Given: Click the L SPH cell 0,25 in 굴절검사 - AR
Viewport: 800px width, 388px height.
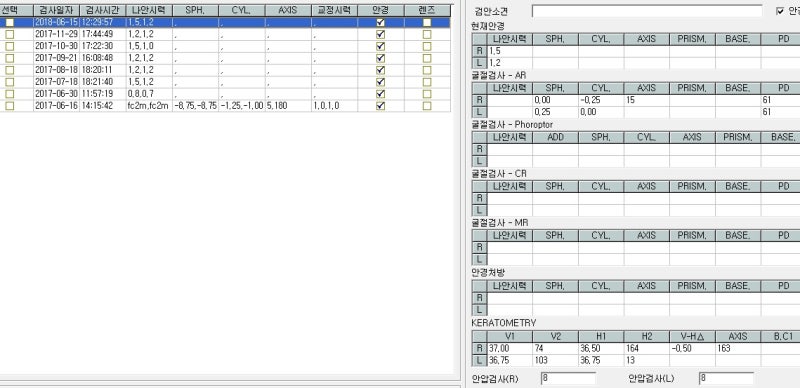Looking at the screenshot, I should pyautogui.click(x=555, y=112).
